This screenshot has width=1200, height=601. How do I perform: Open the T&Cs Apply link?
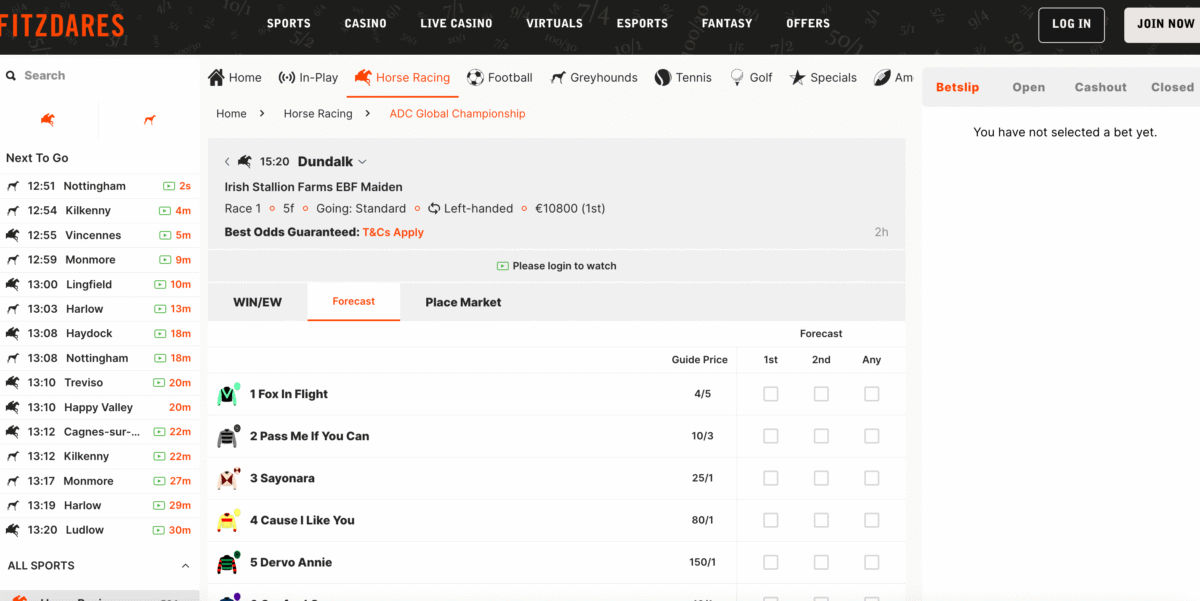[x=393, y=232]
